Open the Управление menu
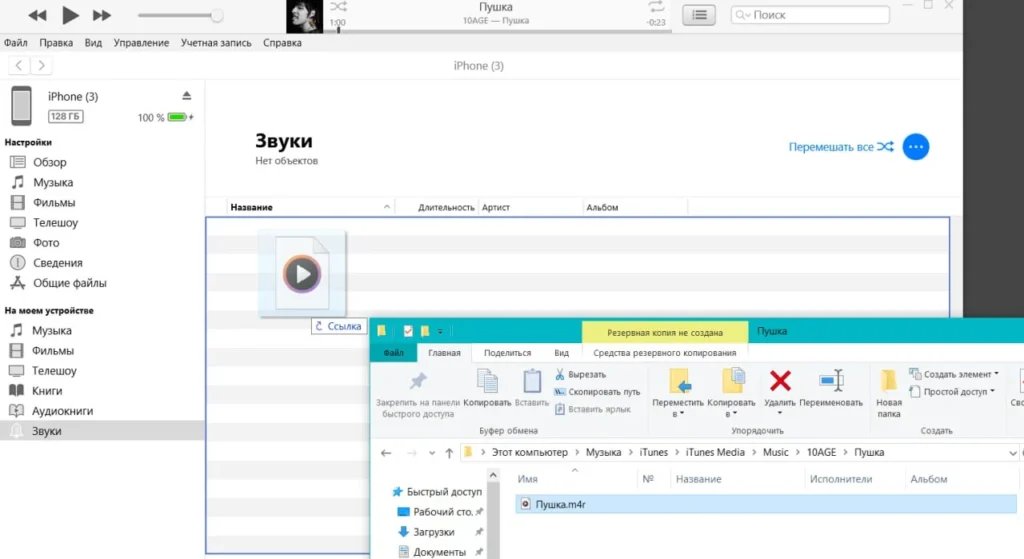 pyautogui.click(x=141, y=42)
